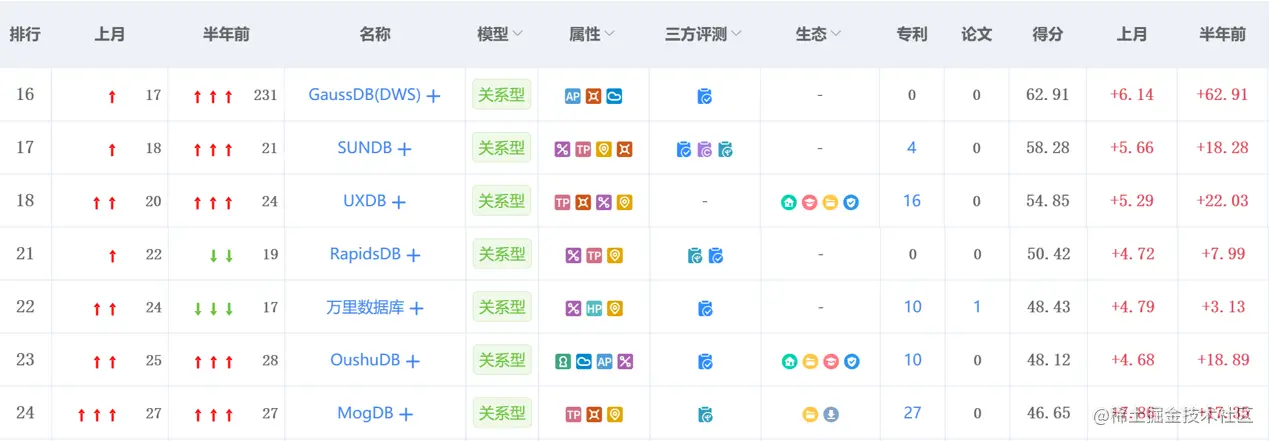Click the green house ecosystem icon in OushuDB row
This screenshot has height=441, width=1269.
click(x=789, y=361)
